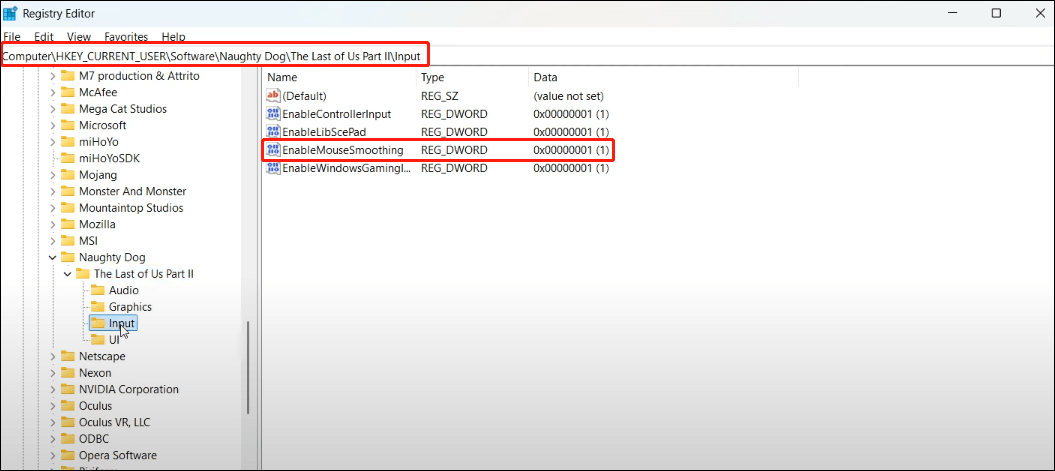Viewport: 1055px width, 471px height.
Task: Open the Edit menu
Action: [44, 36]
